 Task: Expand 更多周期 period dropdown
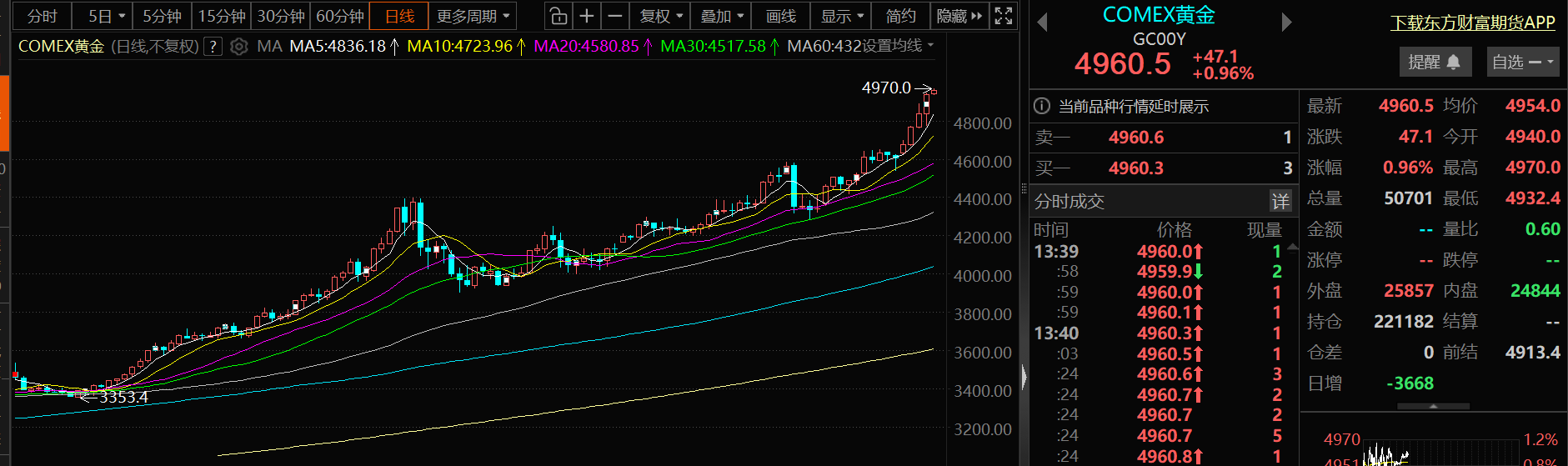click(x=473, y=16)
